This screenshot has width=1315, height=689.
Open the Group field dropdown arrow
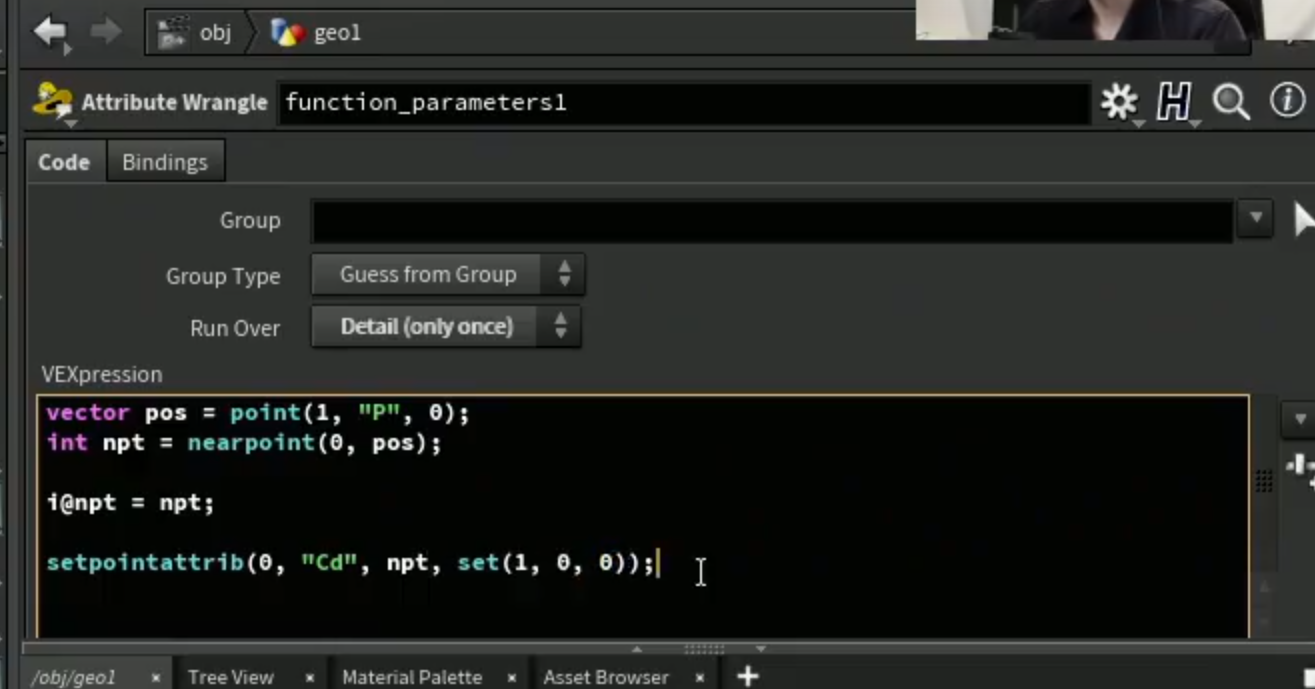click(x=1255, y=218)
